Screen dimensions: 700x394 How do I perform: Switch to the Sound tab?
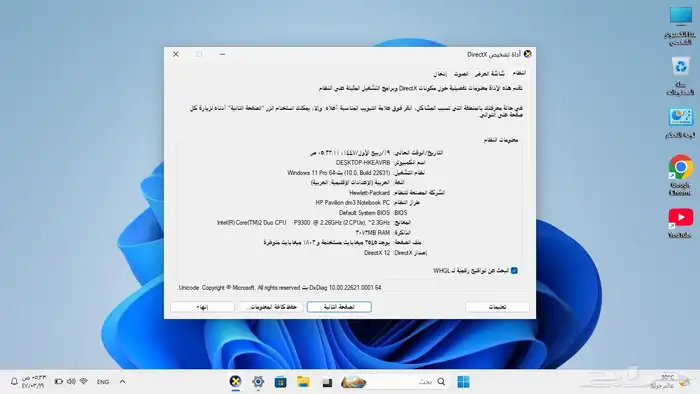(461, 74)
